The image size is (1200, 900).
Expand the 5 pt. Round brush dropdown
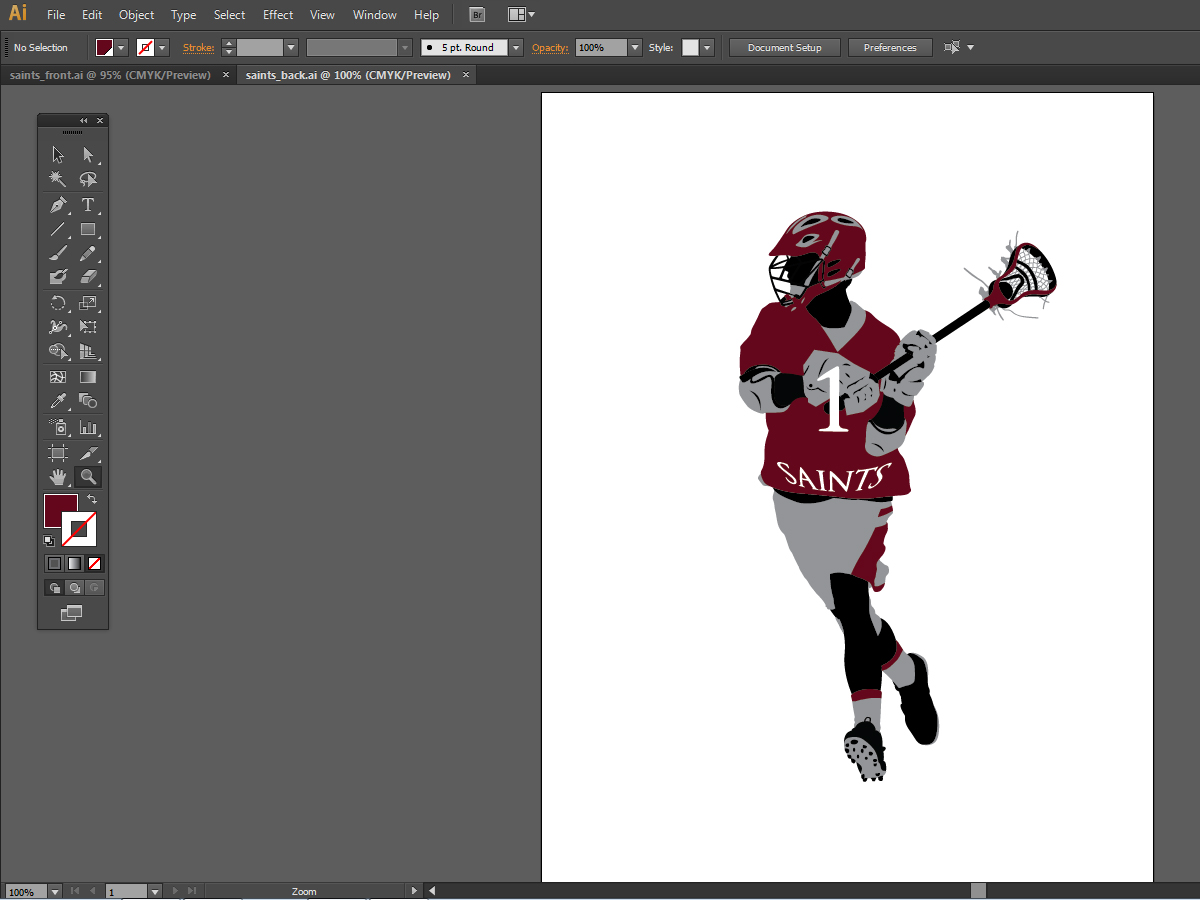[516, 48]
